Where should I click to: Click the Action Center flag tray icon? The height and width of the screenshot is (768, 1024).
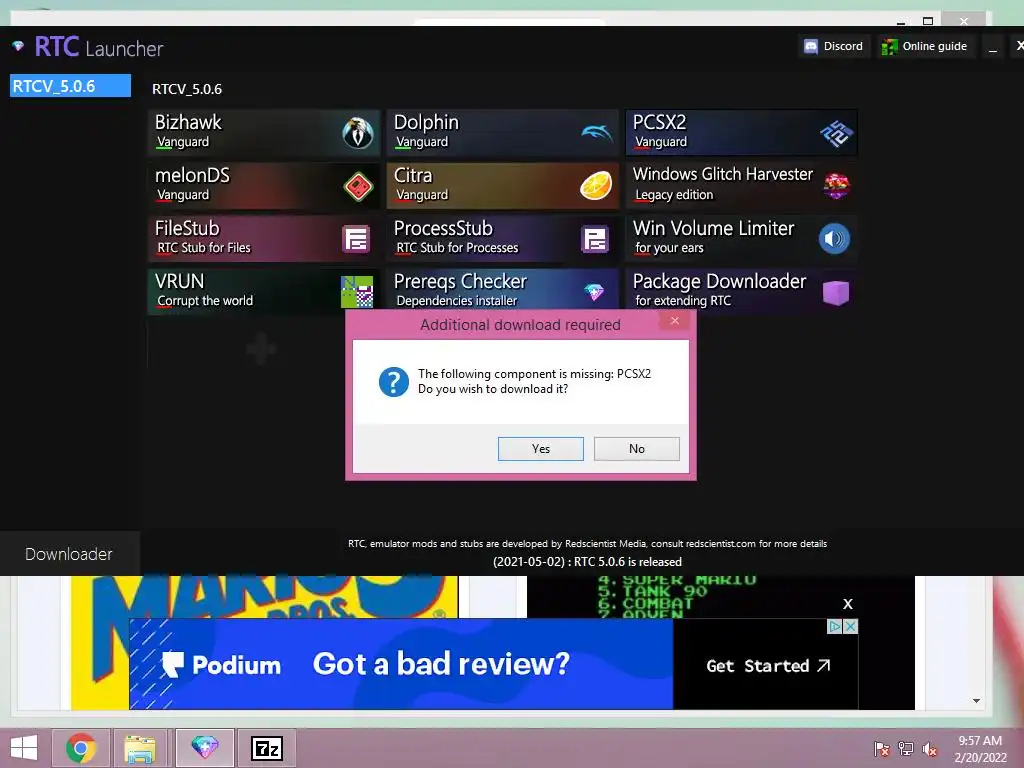coord(882,749)
